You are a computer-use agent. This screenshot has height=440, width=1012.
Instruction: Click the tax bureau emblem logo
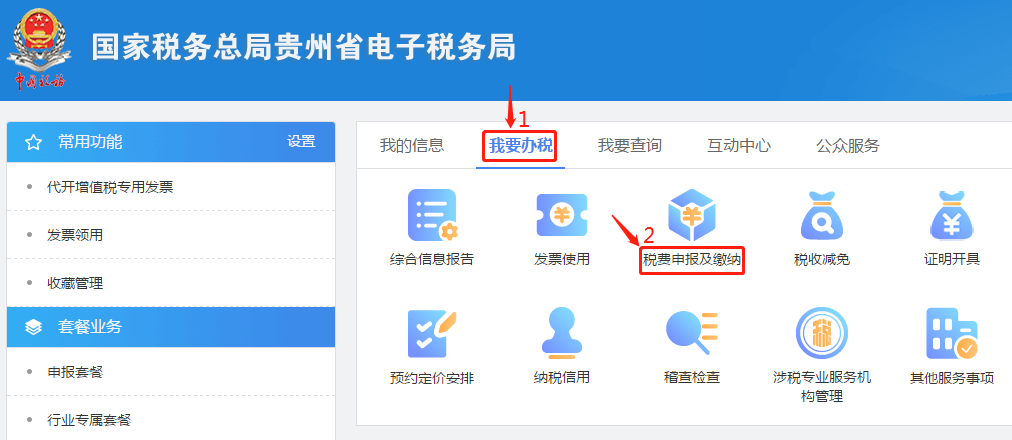tap(41, 47)
